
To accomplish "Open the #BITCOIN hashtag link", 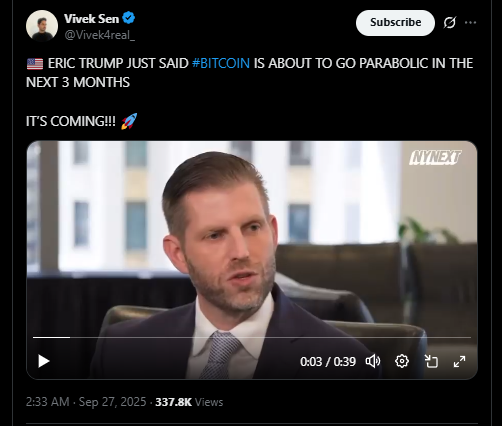I will click(x=221, y=63).
